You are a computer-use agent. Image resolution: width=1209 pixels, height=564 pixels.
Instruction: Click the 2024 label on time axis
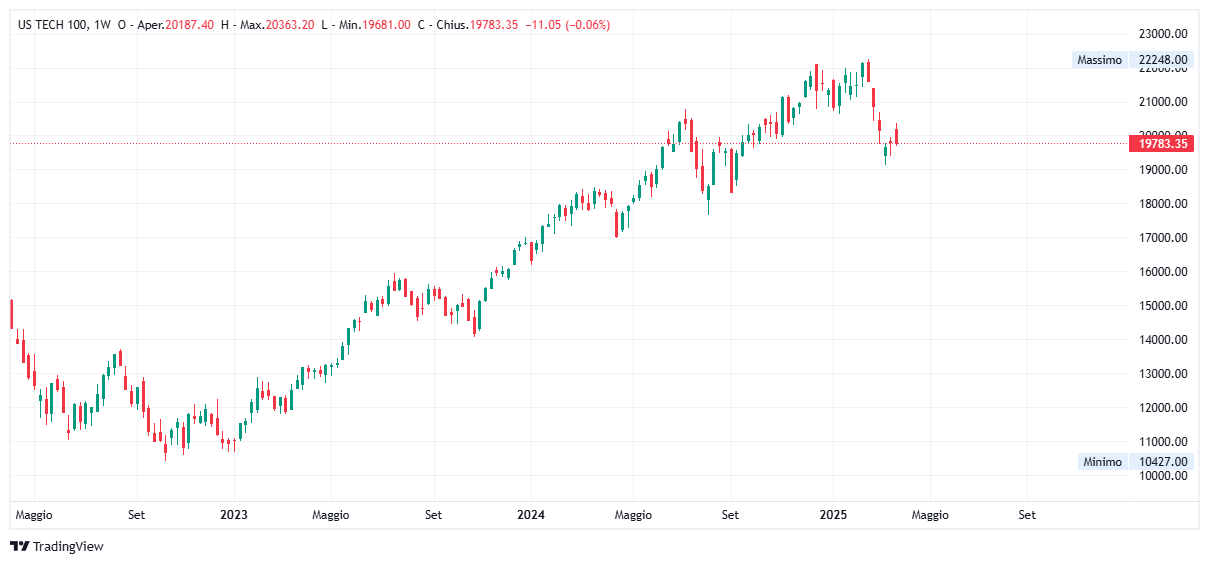[x=531, y=515]
